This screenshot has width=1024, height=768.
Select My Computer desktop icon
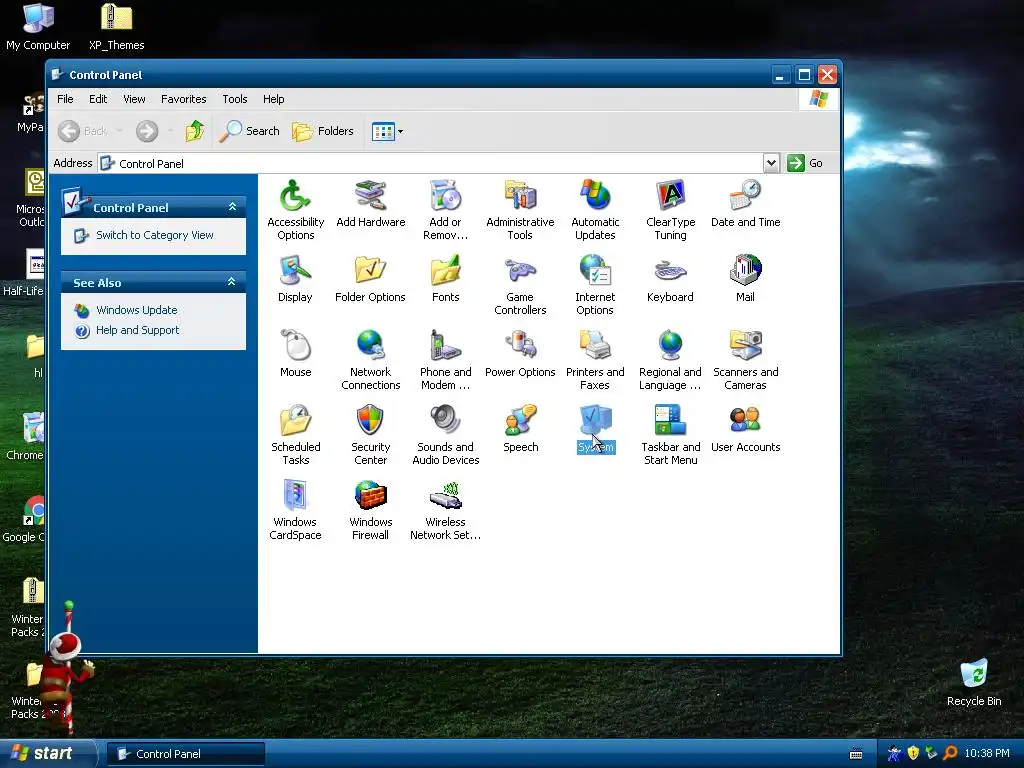pyautogui.click(x=38, y=26)
